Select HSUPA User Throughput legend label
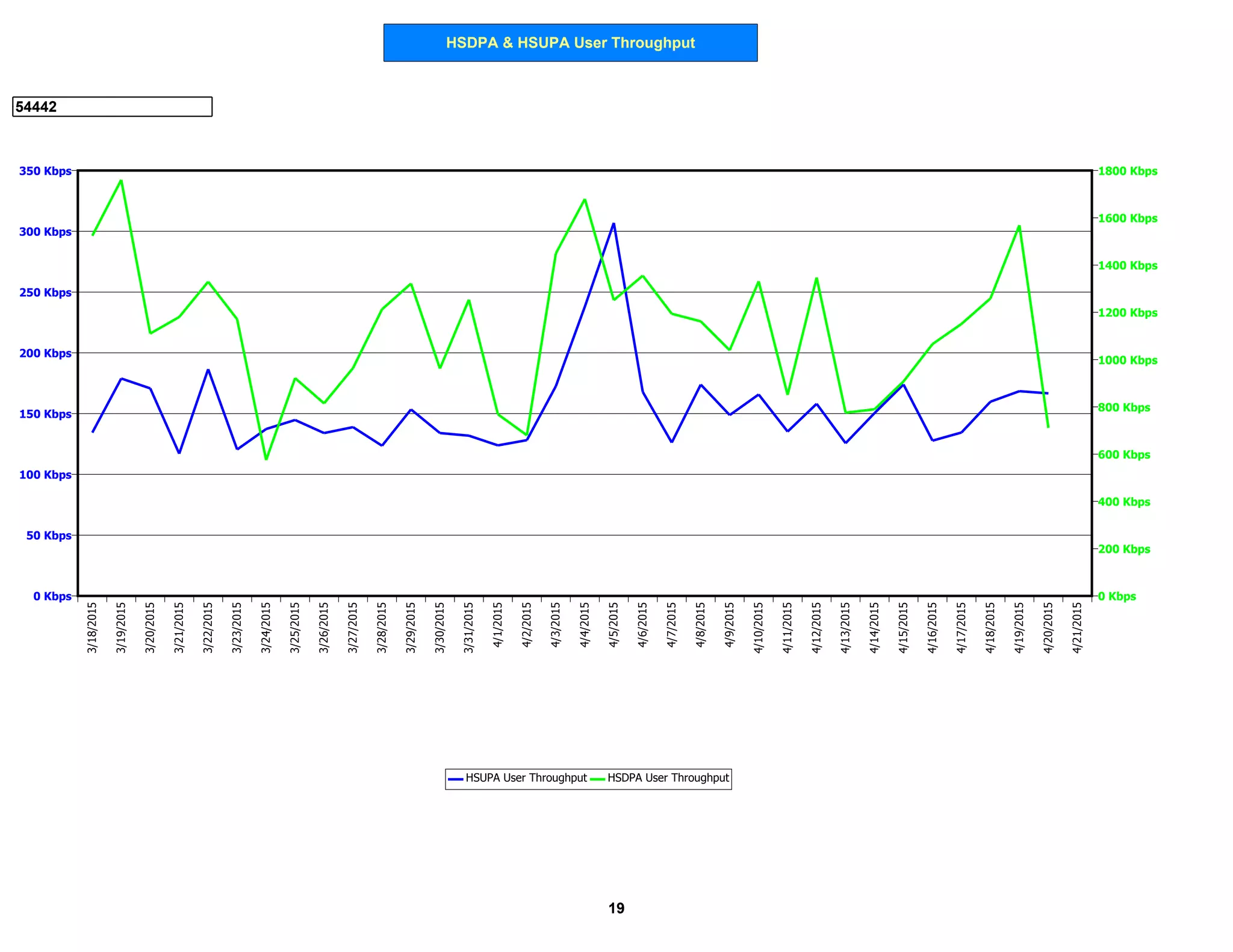The height and width of the screenshot is (952, 1233). (x=526, y=778)
